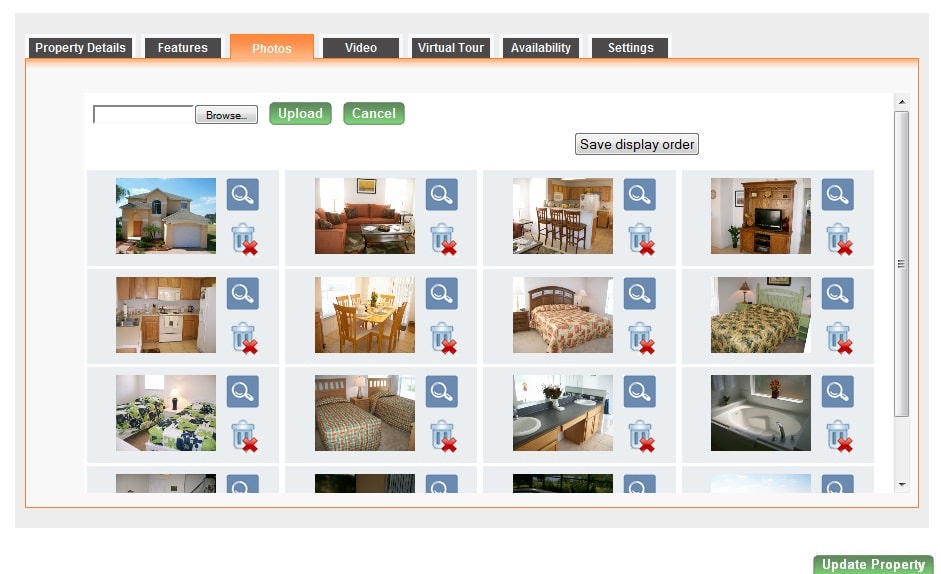Magnify the TV cabinet photo

[838, 195]
